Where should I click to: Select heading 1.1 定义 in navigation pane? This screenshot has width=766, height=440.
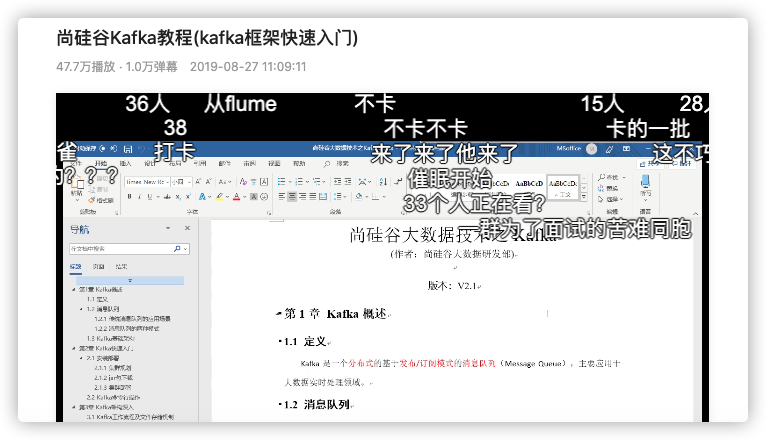click(x=97, y=299)
